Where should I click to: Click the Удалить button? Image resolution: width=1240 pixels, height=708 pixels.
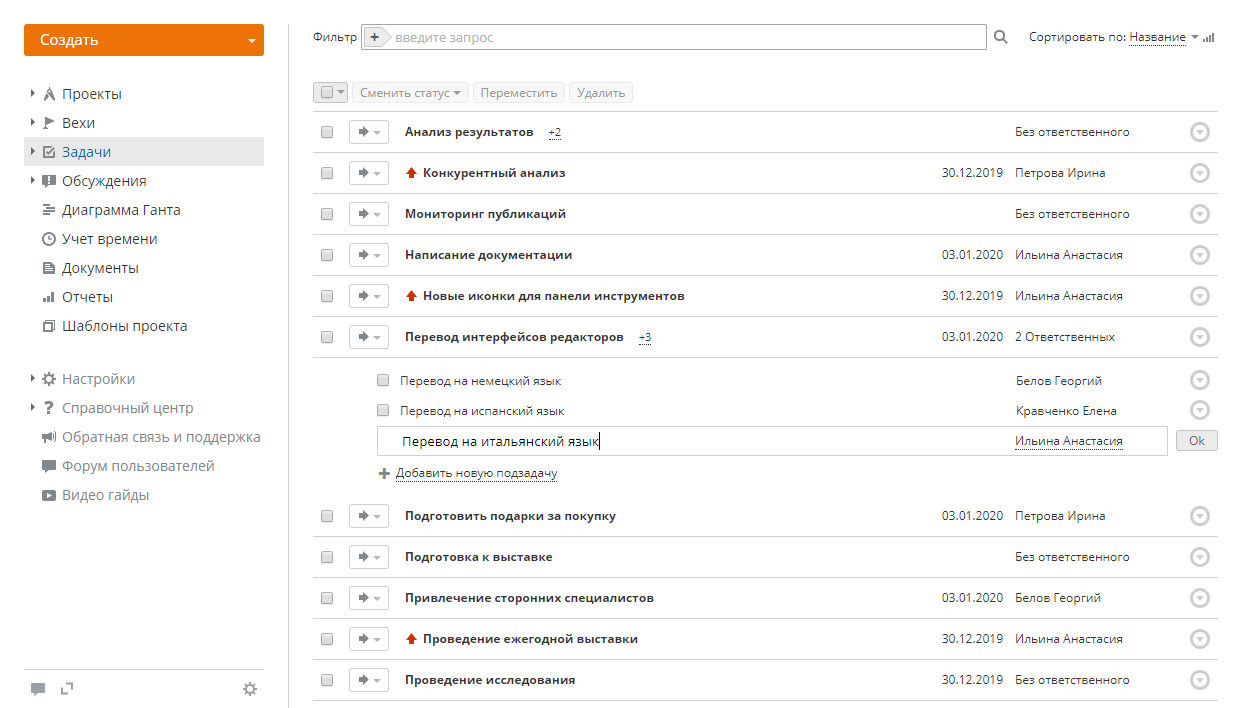pyautogui.click(x=601, y=93)
